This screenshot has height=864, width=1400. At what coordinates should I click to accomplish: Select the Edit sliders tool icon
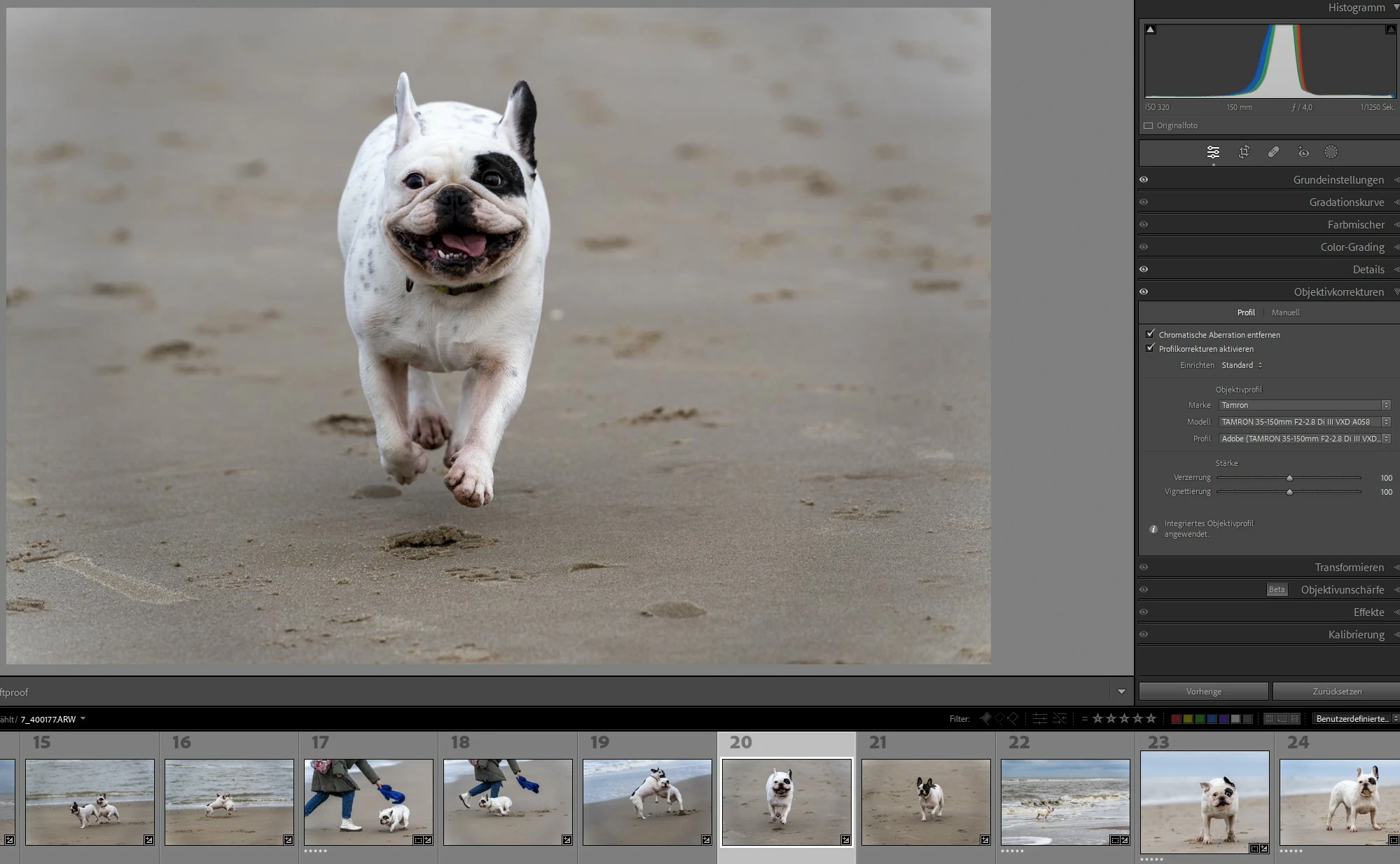pos(1213,152)
